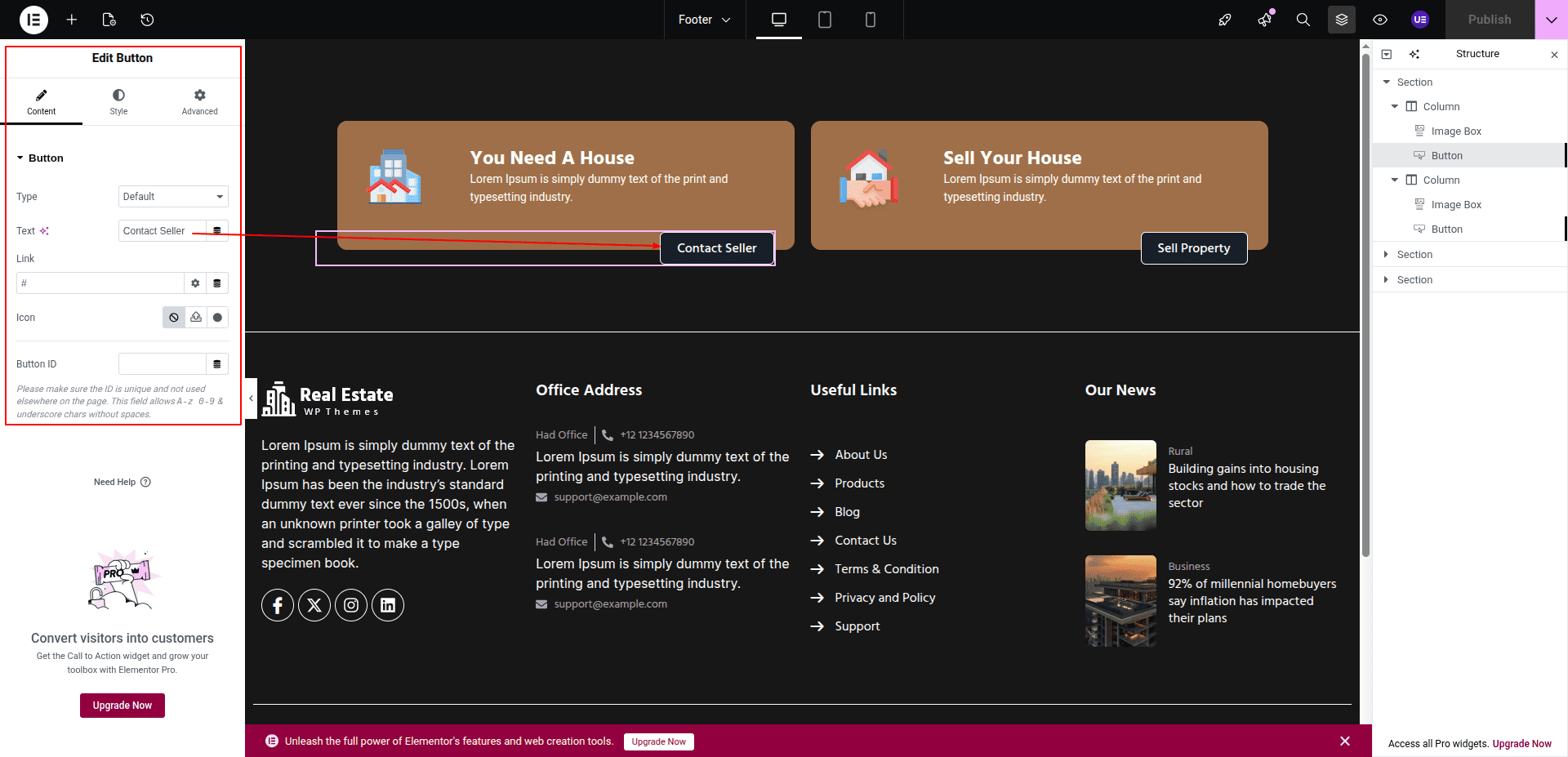Toggle the Structure layers icon
Viewport: 1568px width, 757px height.
(x=1341, y=20)
